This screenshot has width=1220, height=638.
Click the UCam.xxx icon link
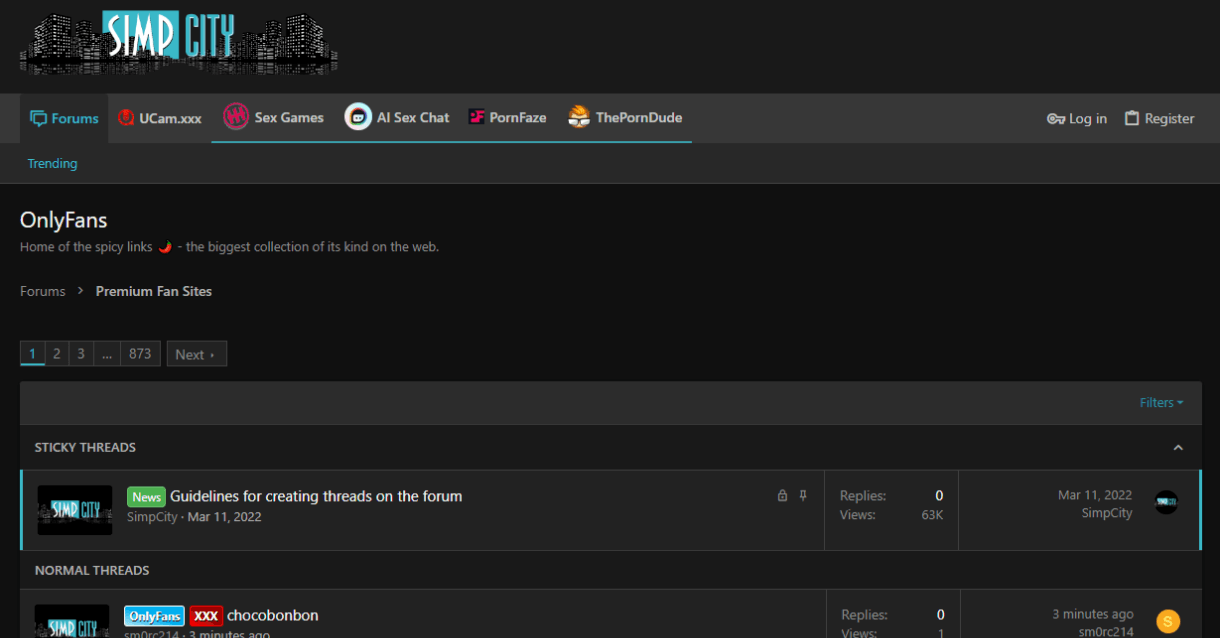click(126, 118)
